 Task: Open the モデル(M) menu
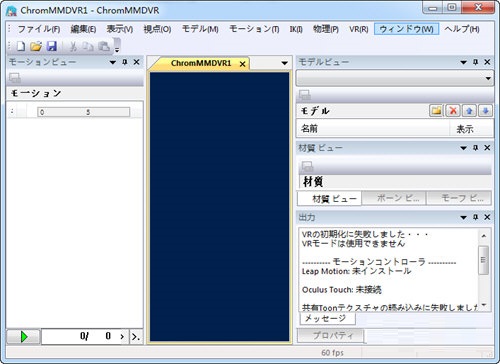[x=200, y=29]
